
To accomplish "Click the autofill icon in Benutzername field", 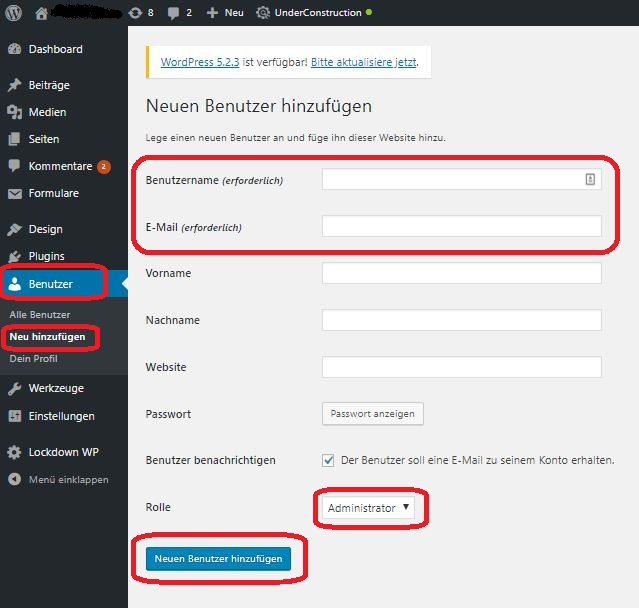I will click(x=590, y=179).
